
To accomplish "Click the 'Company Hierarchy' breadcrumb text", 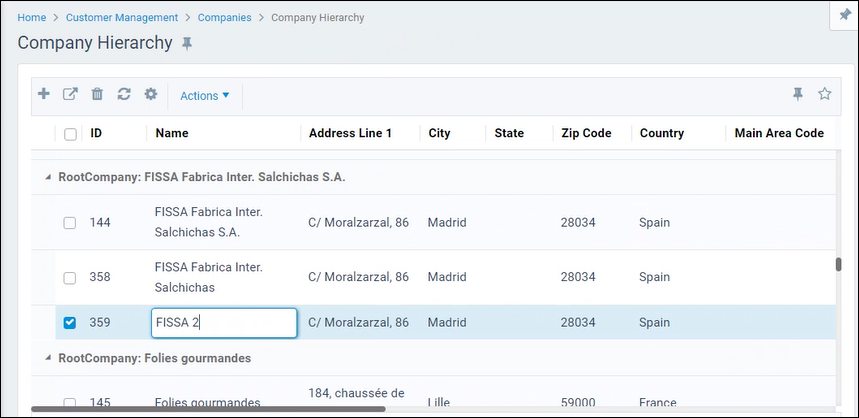I will [318, 18].
